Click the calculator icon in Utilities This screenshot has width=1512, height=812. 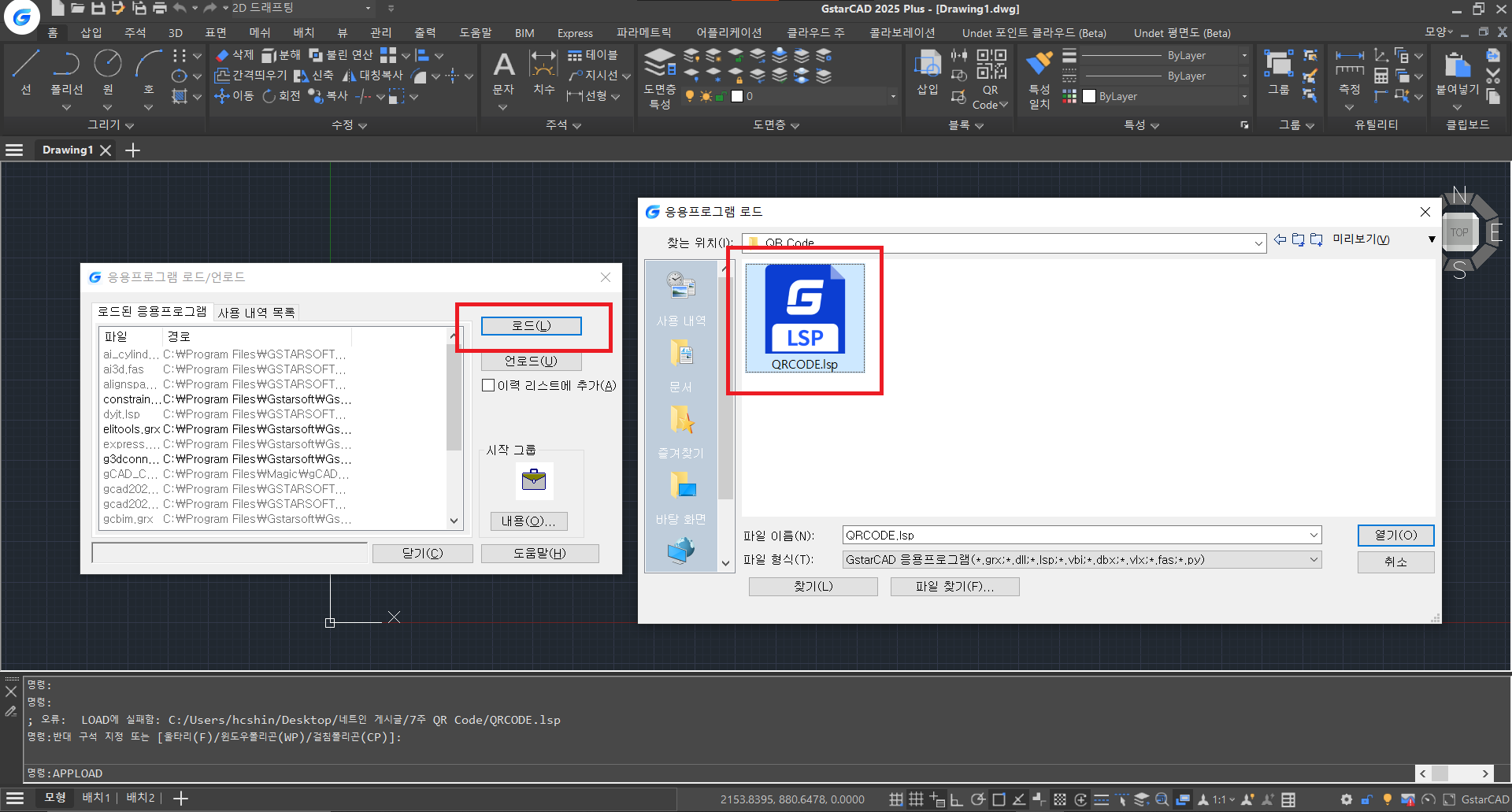1381,76
